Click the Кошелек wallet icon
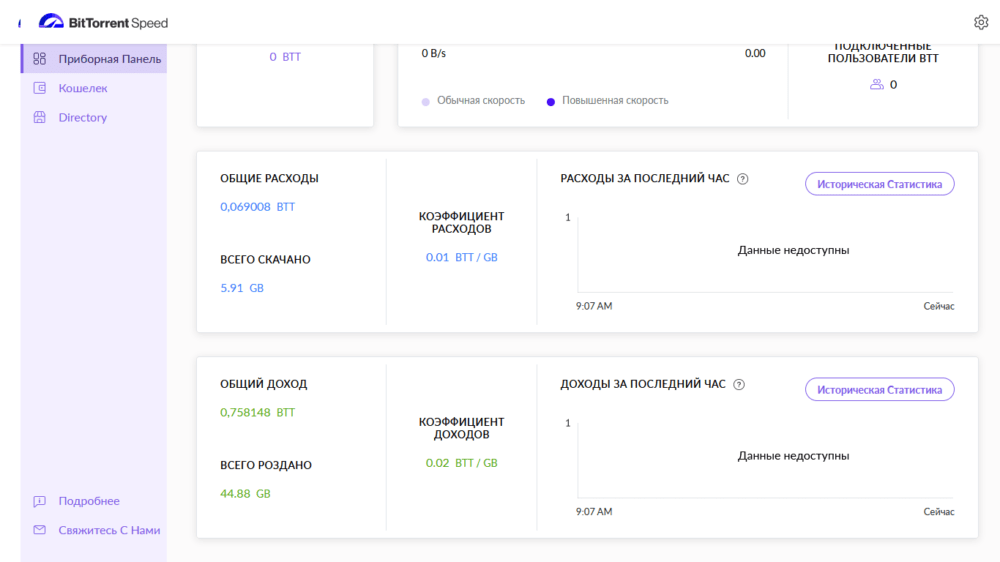Viewport: 1000px width, 562px height. tap(40, 88)
